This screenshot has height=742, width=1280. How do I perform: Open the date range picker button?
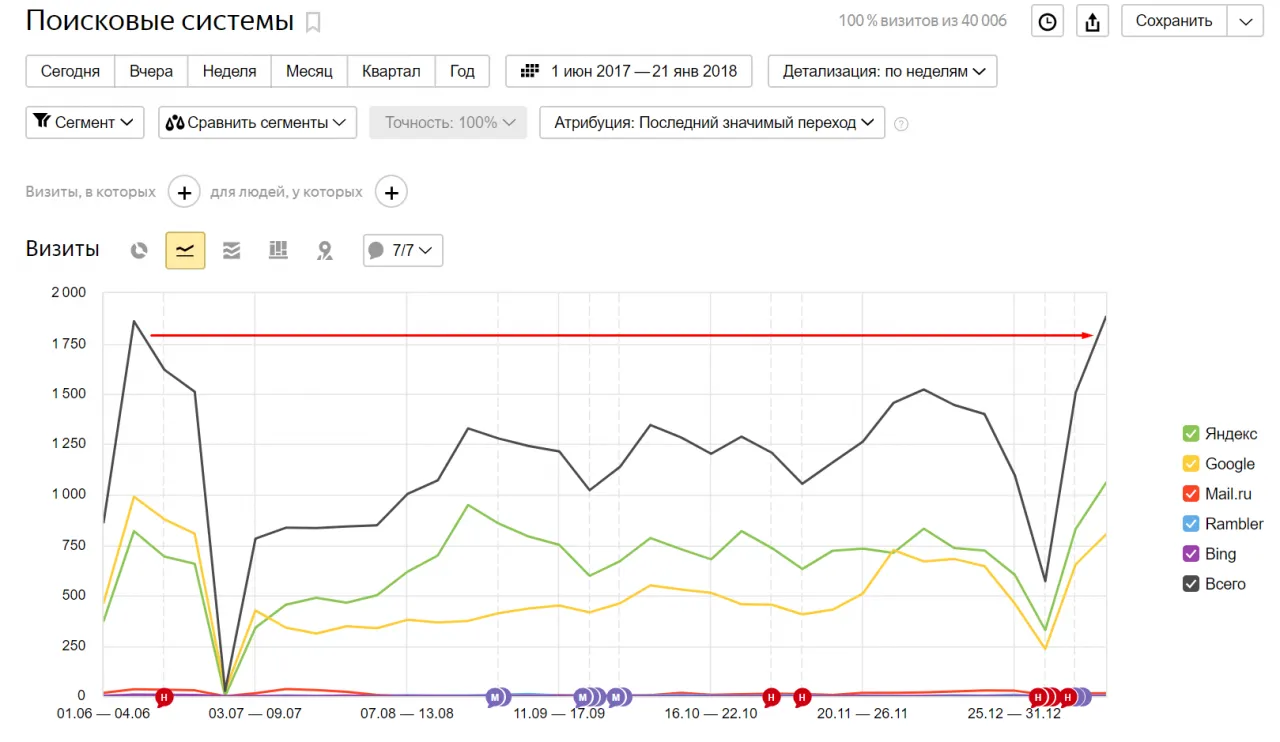click(x=630, y=71)
